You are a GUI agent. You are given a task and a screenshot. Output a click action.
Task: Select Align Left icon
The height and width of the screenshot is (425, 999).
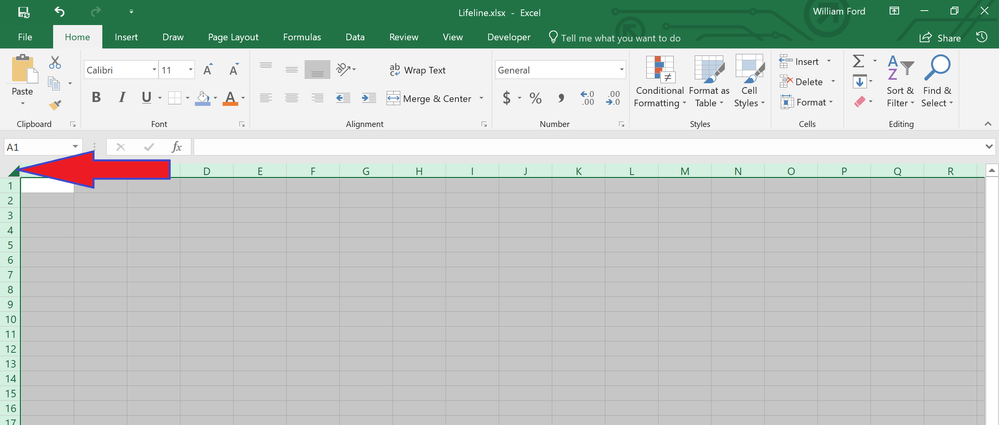tap(266, 98)
